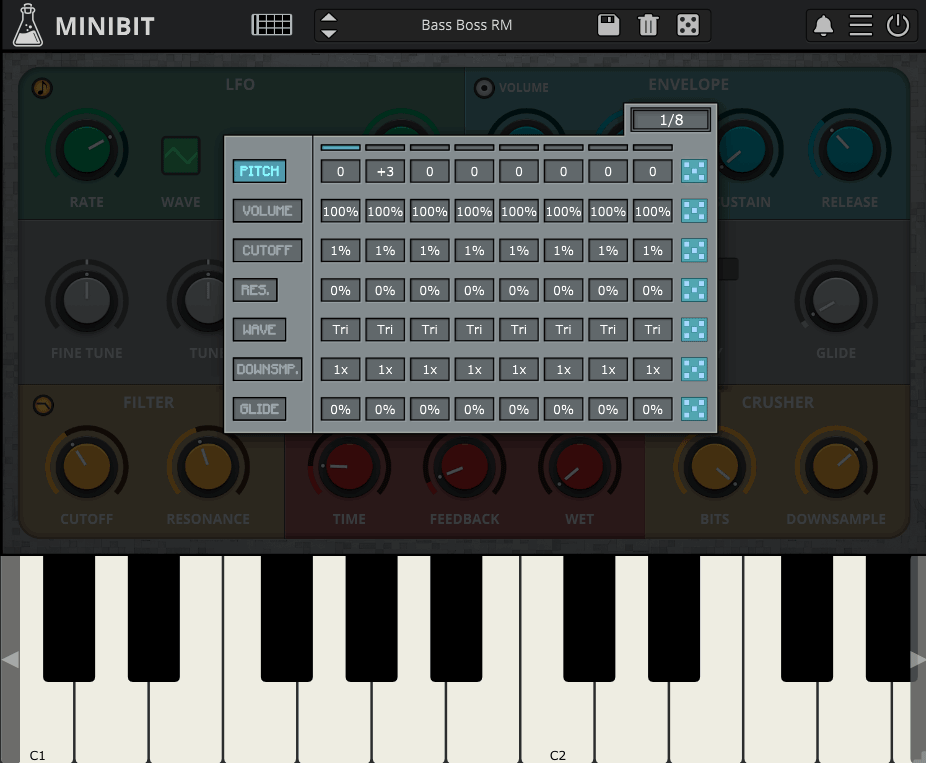Randomize preset with the dice icon
926x763 pixels.
tap(688, 25)
